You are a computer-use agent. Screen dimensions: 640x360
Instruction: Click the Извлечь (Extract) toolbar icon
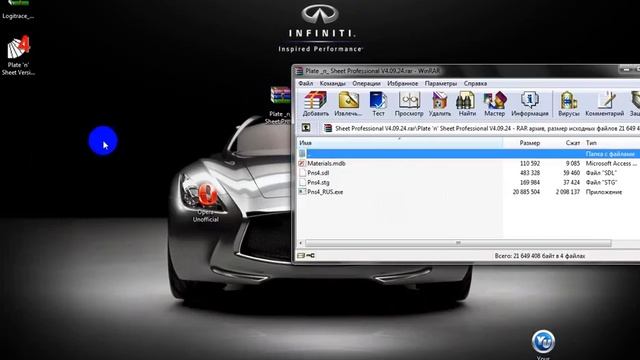(x=348, y=104)
